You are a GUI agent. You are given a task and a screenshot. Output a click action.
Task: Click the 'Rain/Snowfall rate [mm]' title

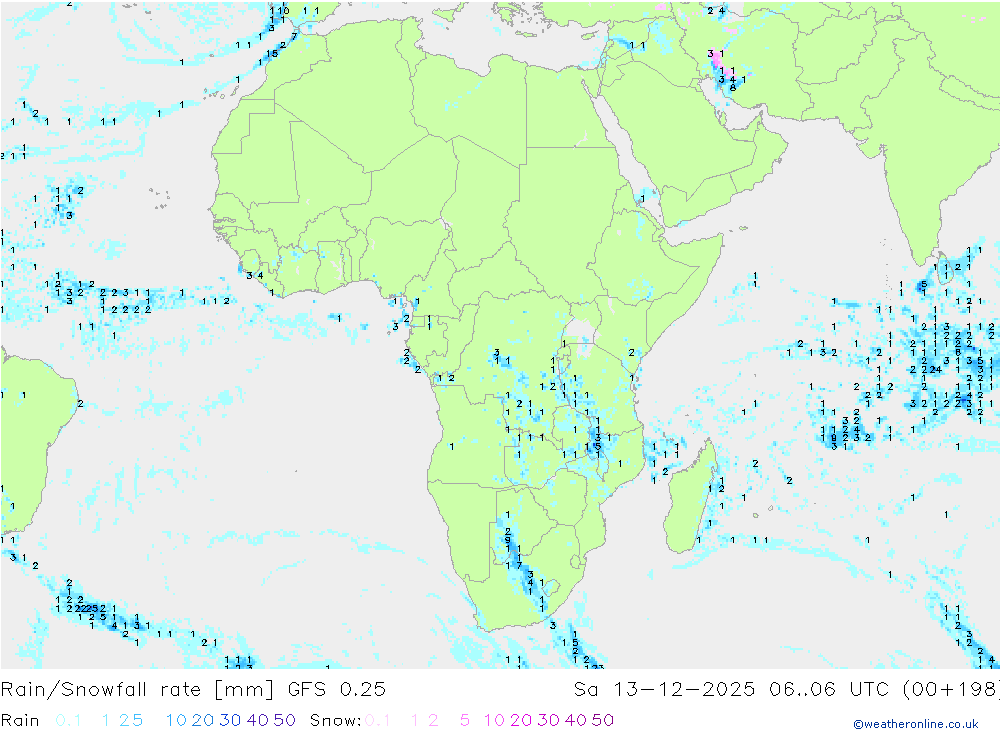point(137,690)
